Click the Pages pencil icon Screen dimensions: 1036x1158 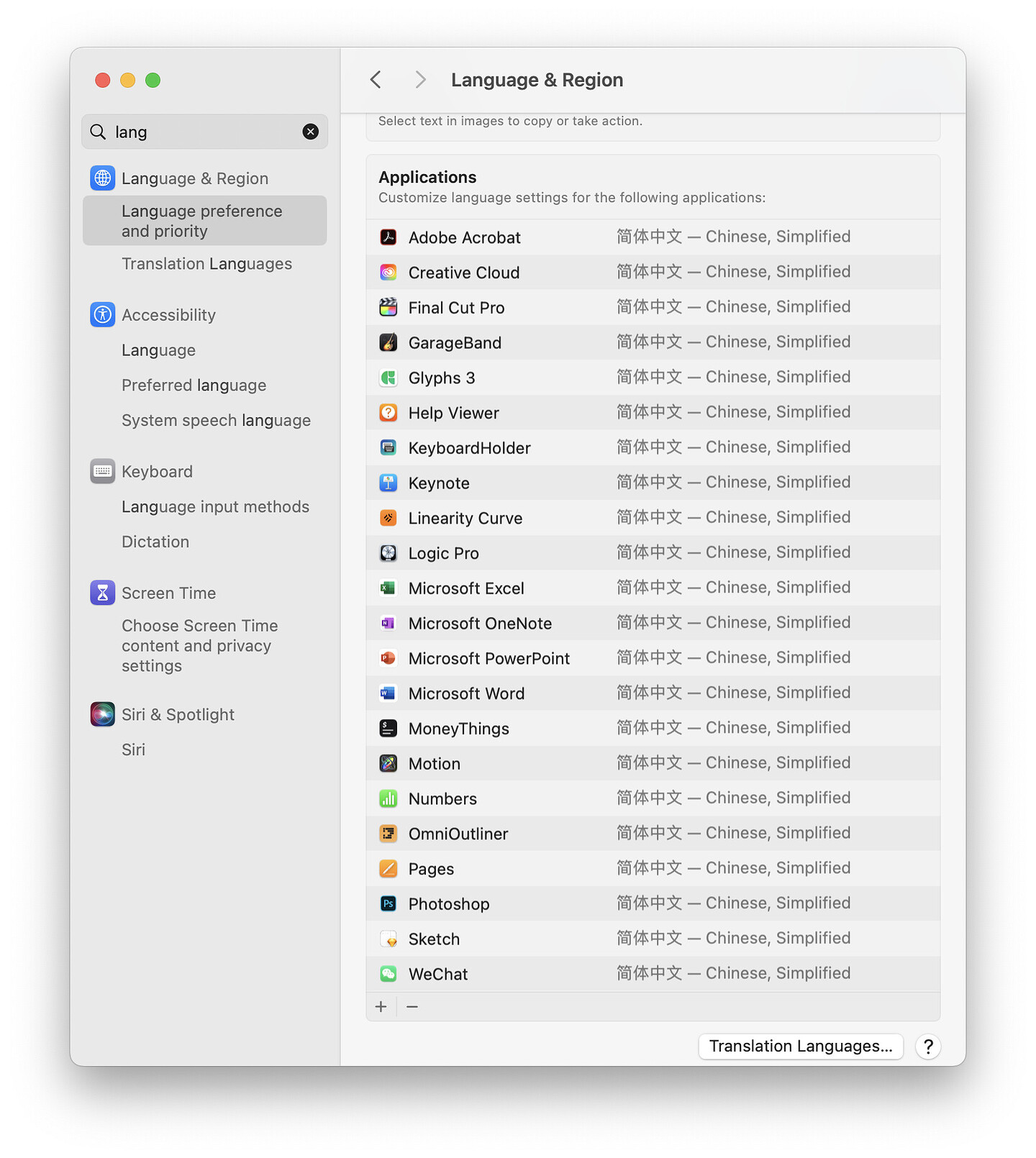click(388, 869)
